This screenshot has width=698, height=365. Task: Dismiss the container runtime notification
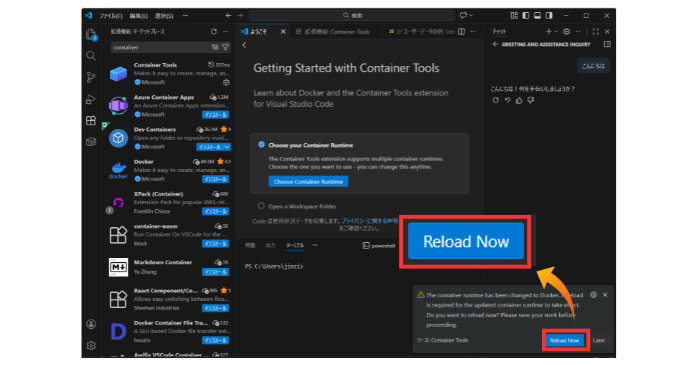coord(605,295)
